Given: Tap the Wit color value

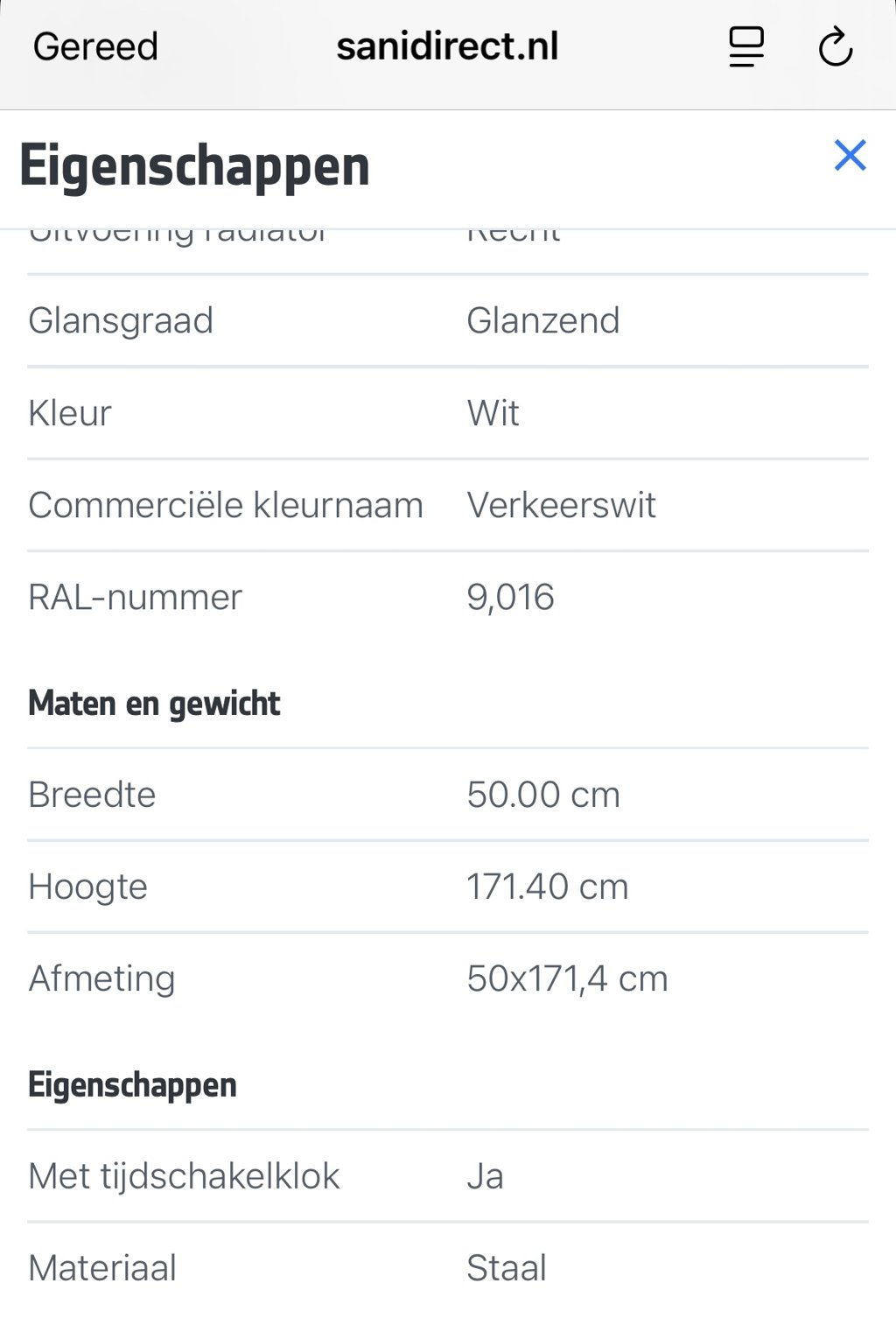Looking at the screenshot, I should point(493,413).
